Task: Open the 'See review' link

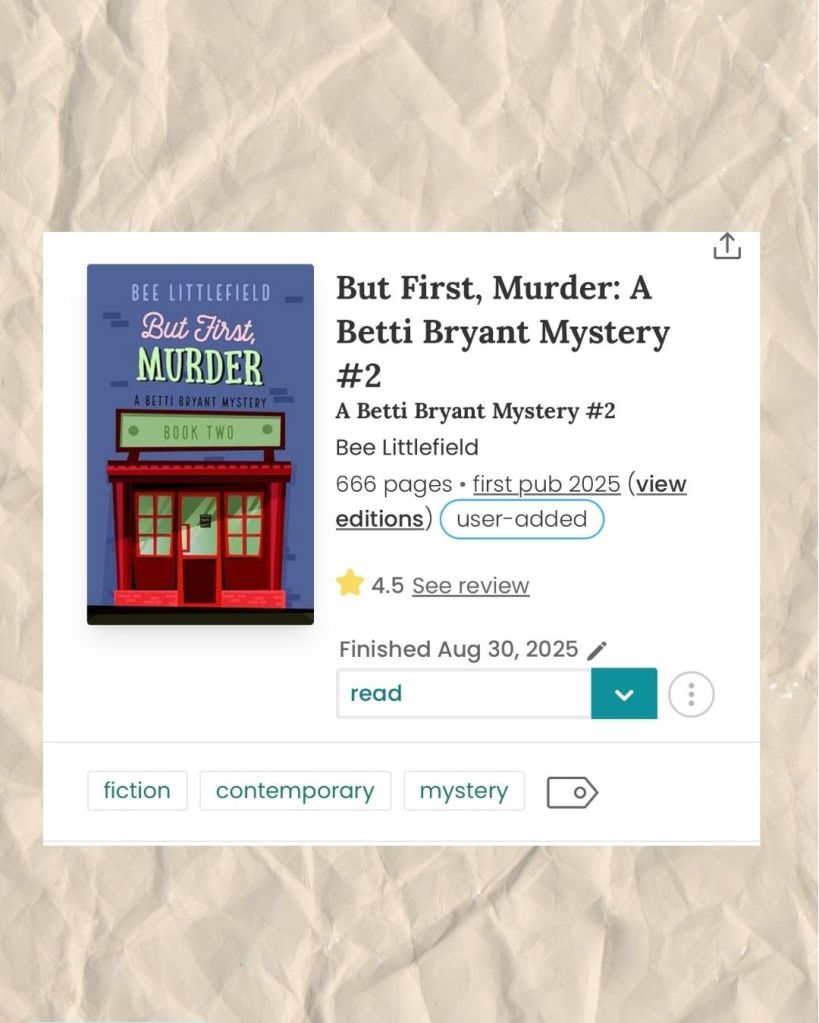Action: point(471,586)
